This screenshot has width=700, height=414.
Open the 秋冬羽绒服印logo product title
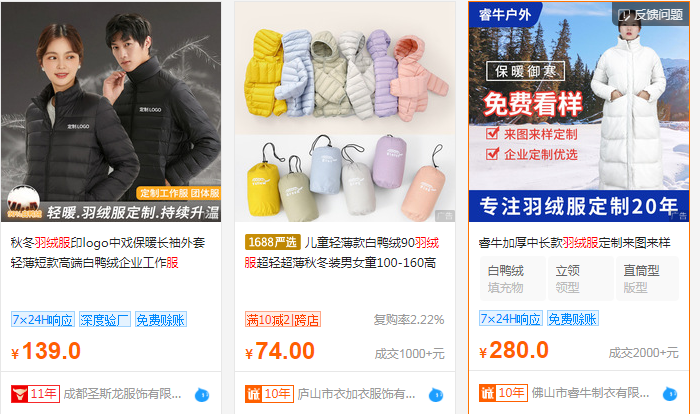(108, 253)
